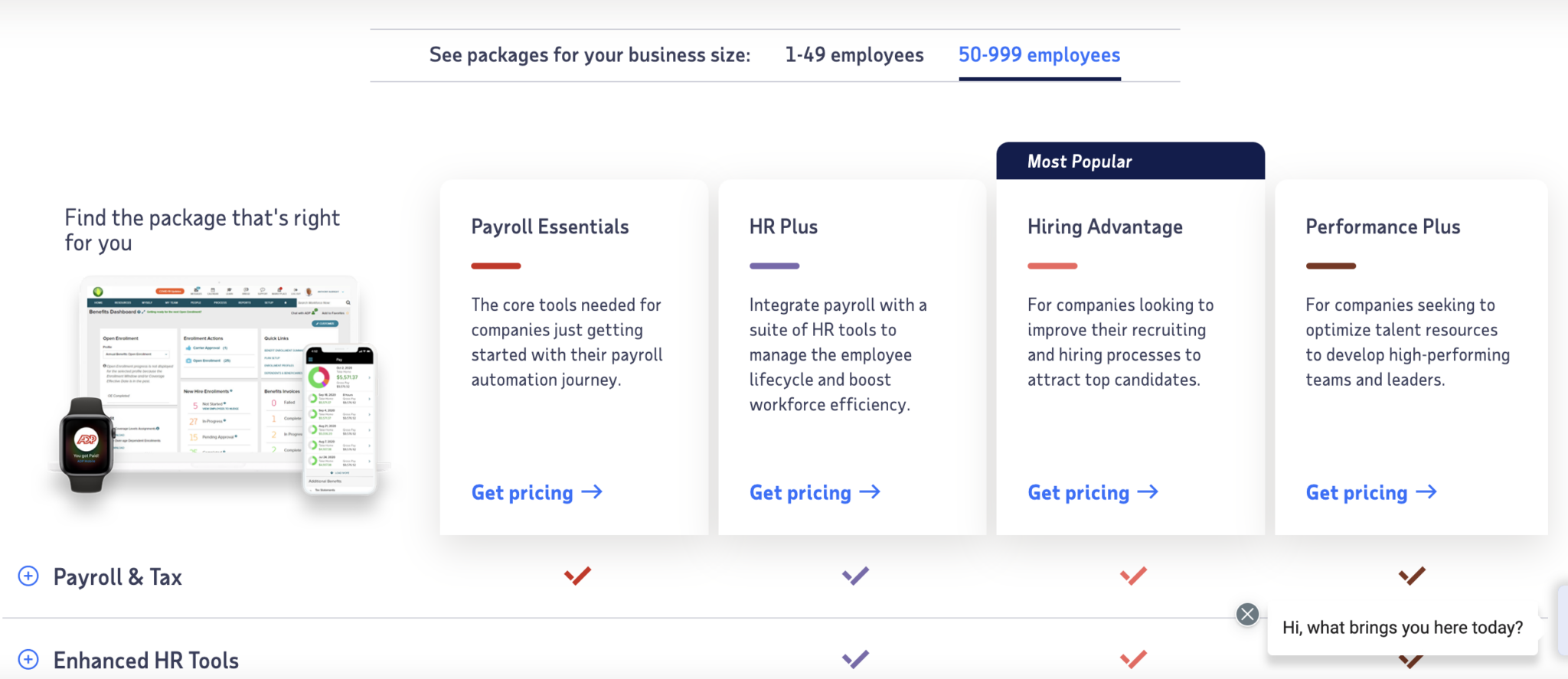Viewport: 1568px width, 679px height.
Task: Click the arrow icon beside HR Plus Get pricing
Action: tap(871, 492)
